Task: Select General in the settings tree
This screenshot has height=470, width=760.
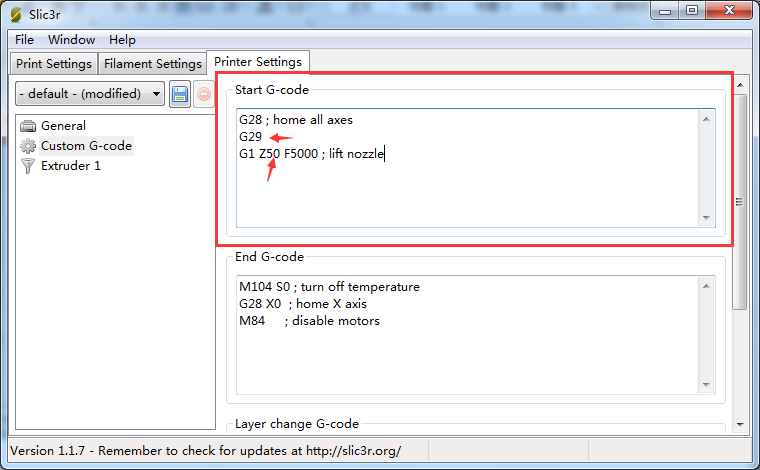Action: click(63, 126)
